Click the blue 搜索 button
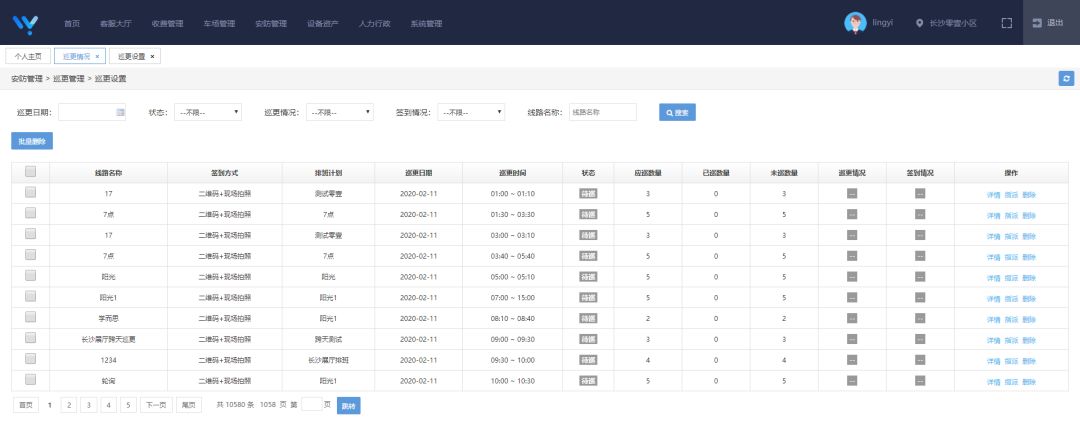The image size is (1080, 425). pos(677,112)
